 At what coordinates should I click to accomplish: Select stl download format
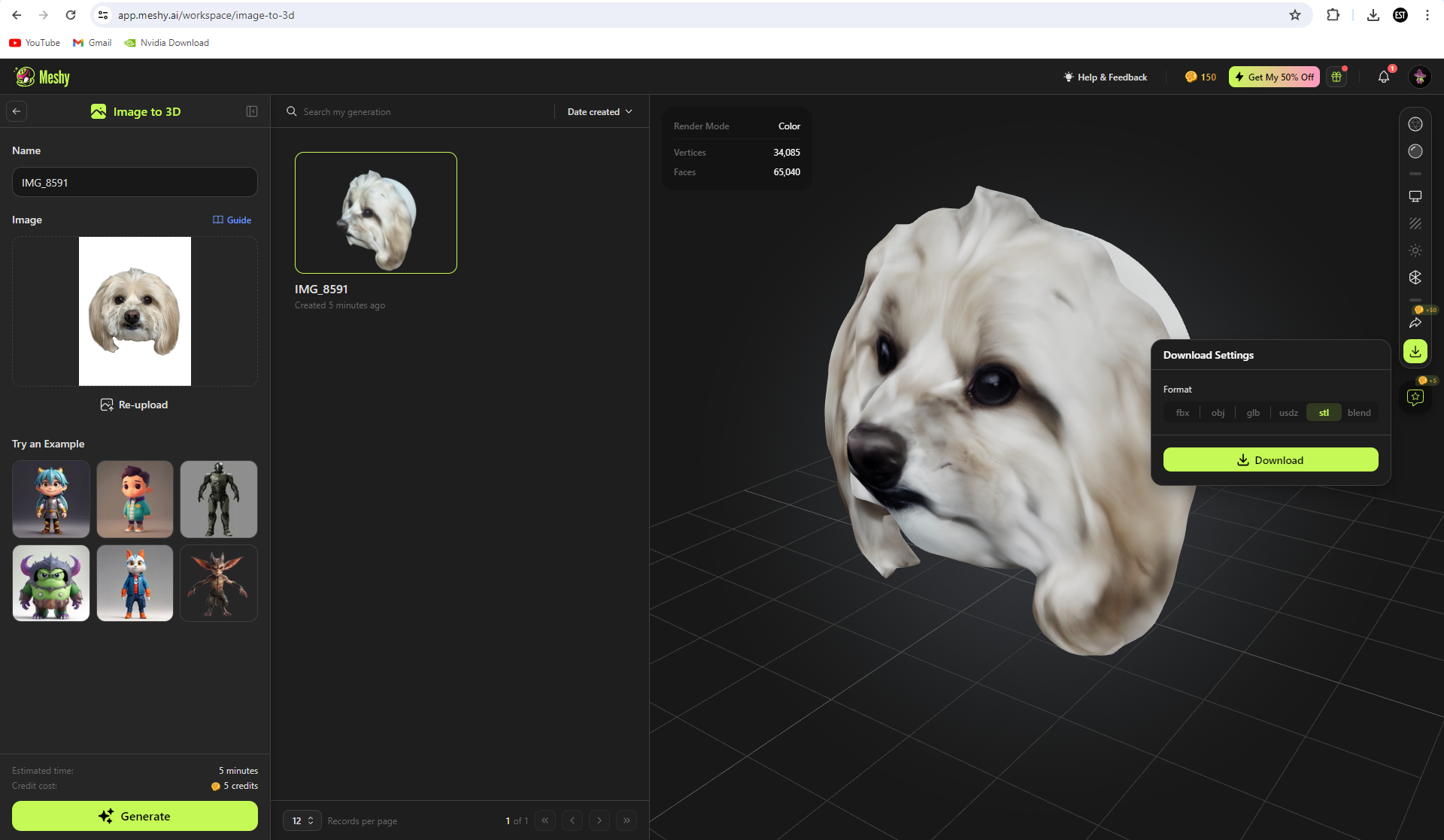1324,412
